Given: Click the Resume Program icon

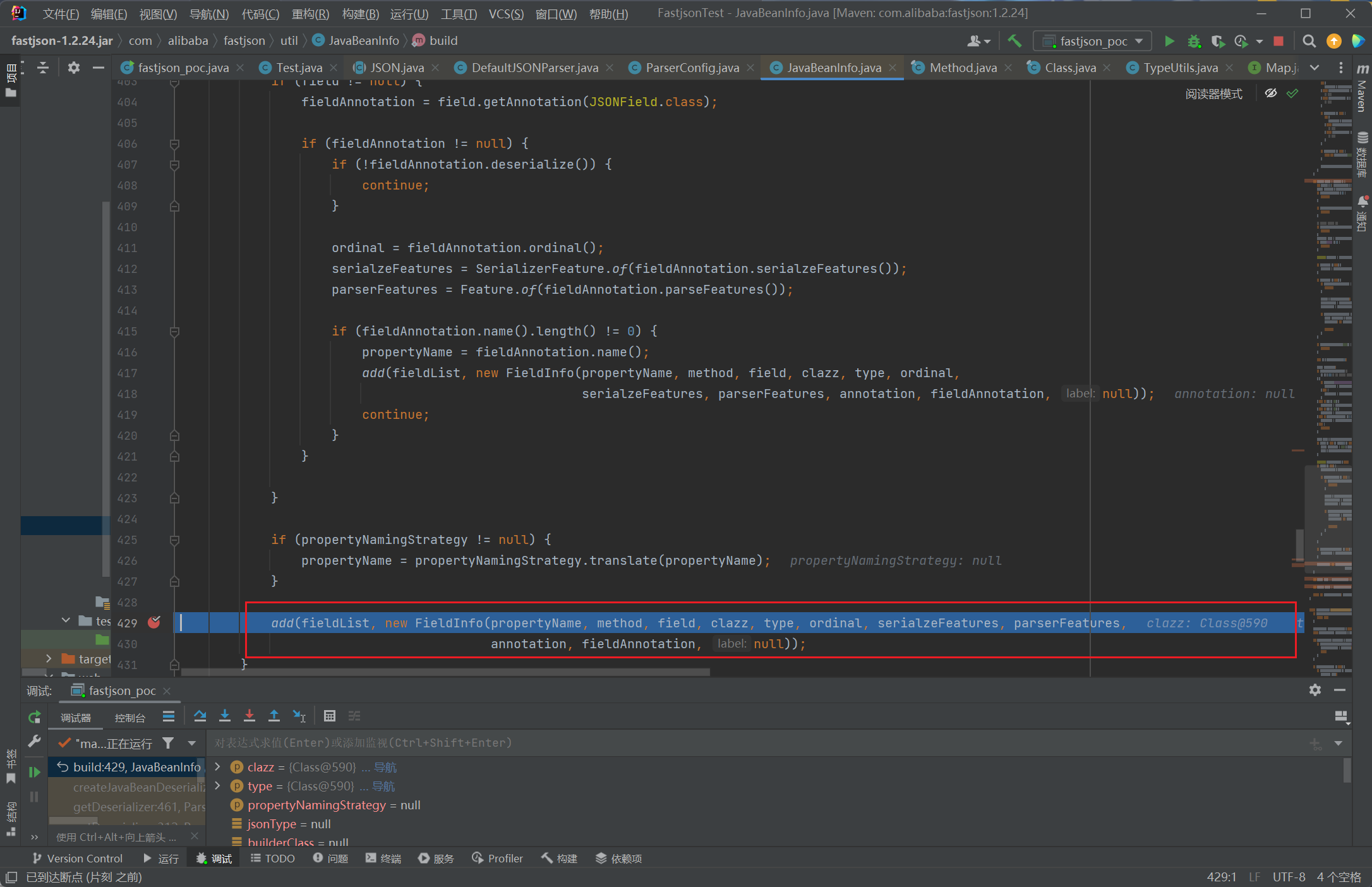Looking at the screenshot, I should click(x=35, y=771).
